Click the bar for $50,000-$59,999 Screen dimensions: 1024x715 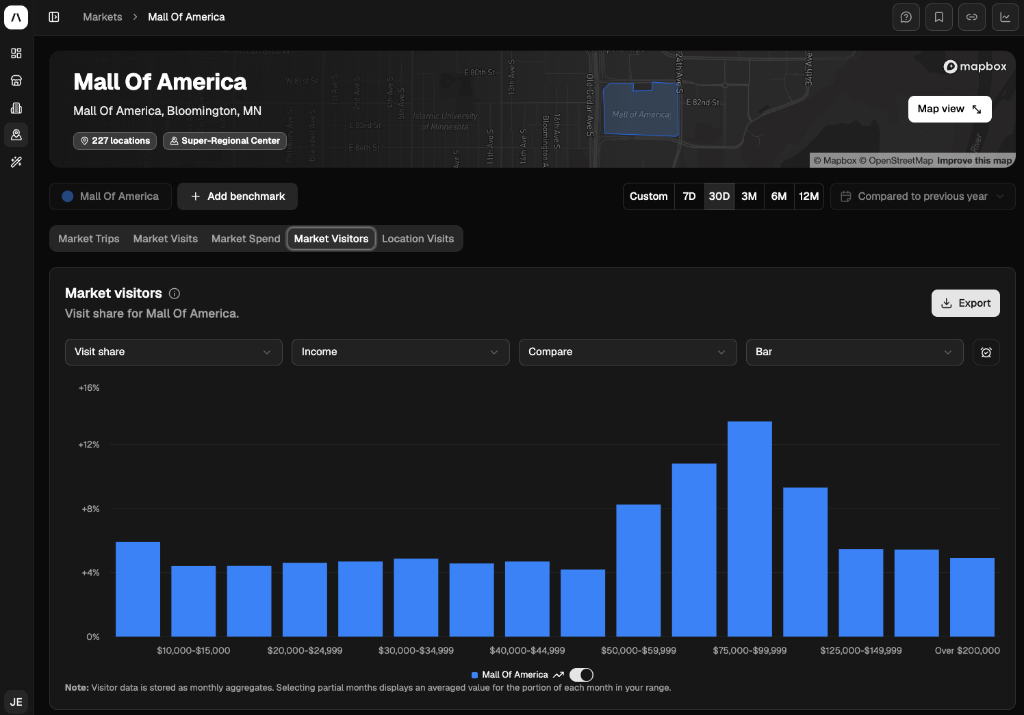tap(639, 571)
